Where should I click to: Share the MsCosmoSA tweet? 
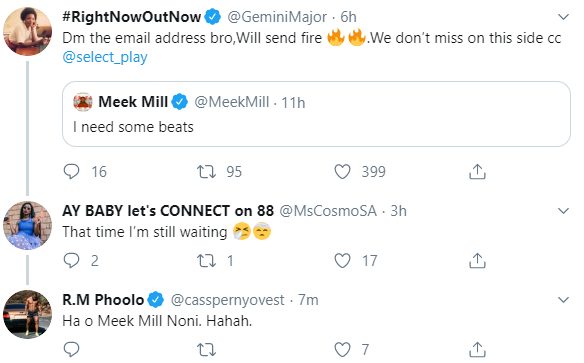(x=477, y=261)
